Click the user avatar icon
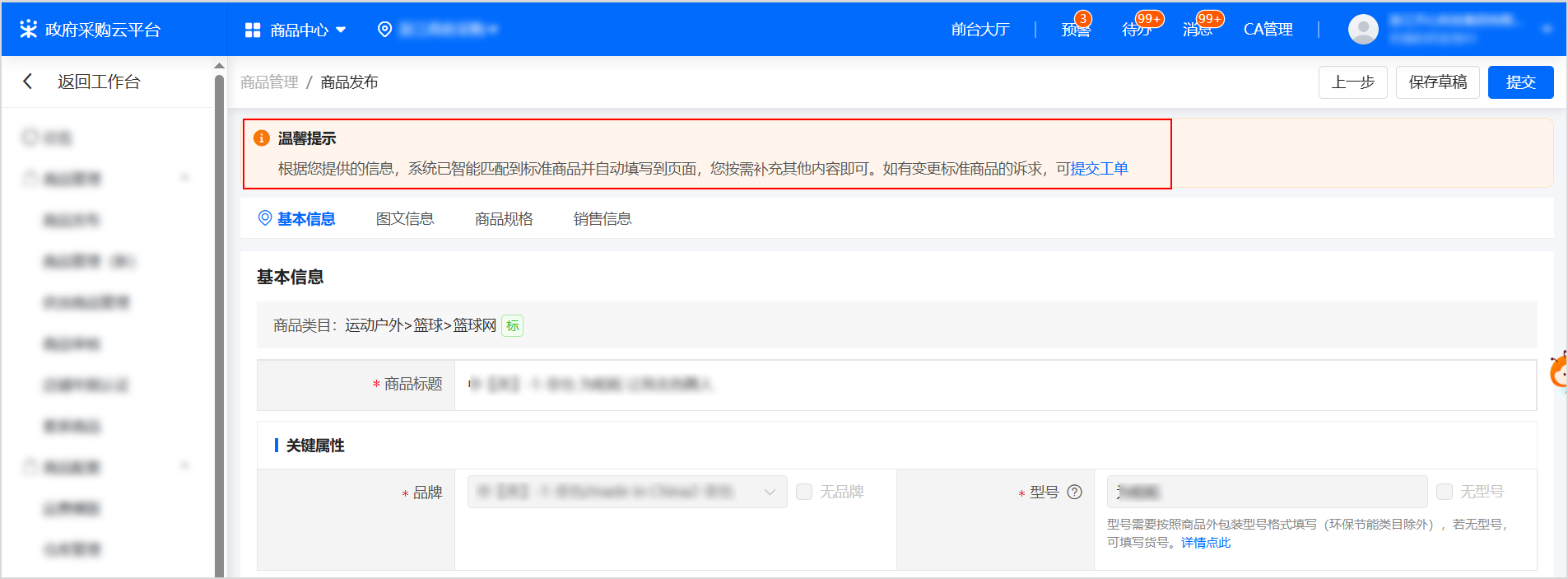1568x579 pixels. (x=1363, y=29)
